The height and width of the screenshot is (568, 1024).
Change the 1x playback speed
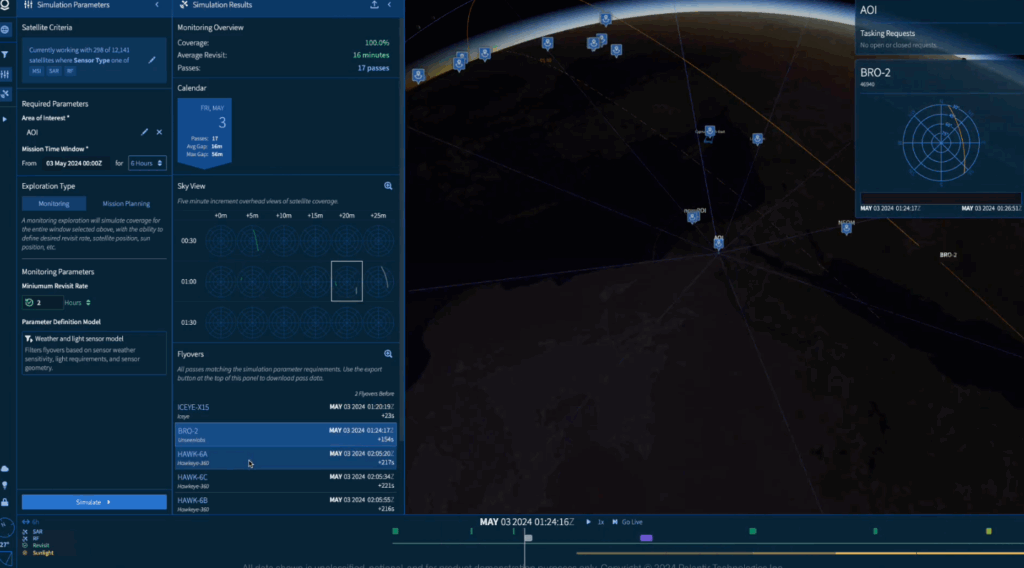coord(601,522)
